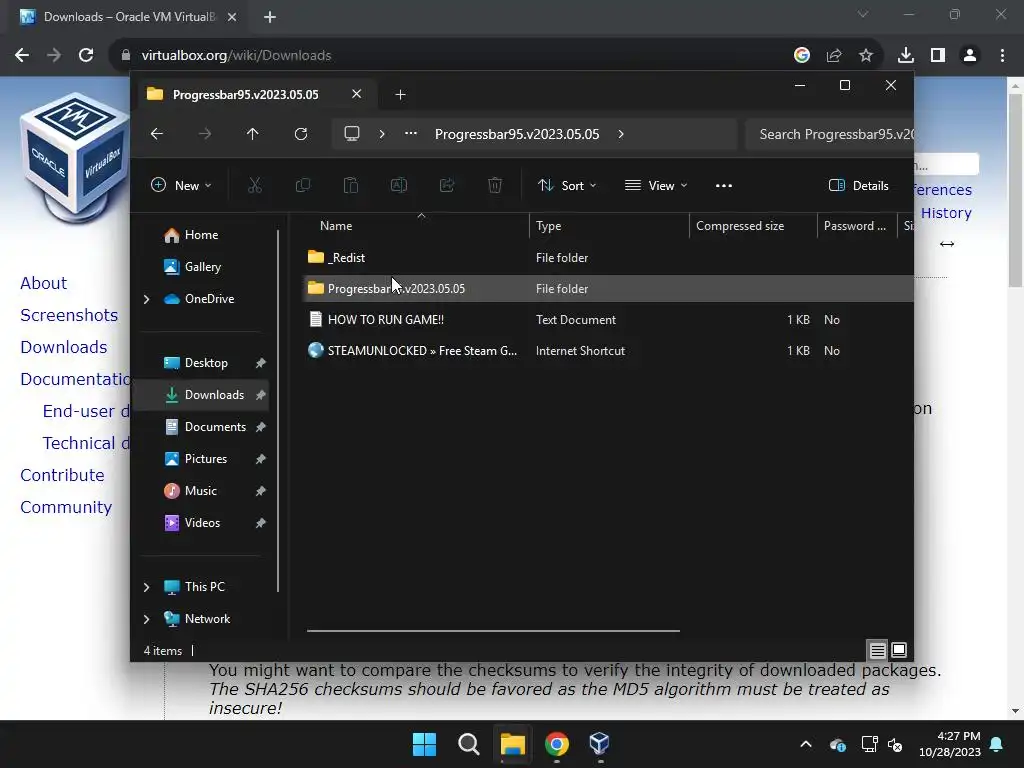
Task: Click the Screenshots link on VirtualBox page
Action: pyautogui.click(x=69, y=315)
